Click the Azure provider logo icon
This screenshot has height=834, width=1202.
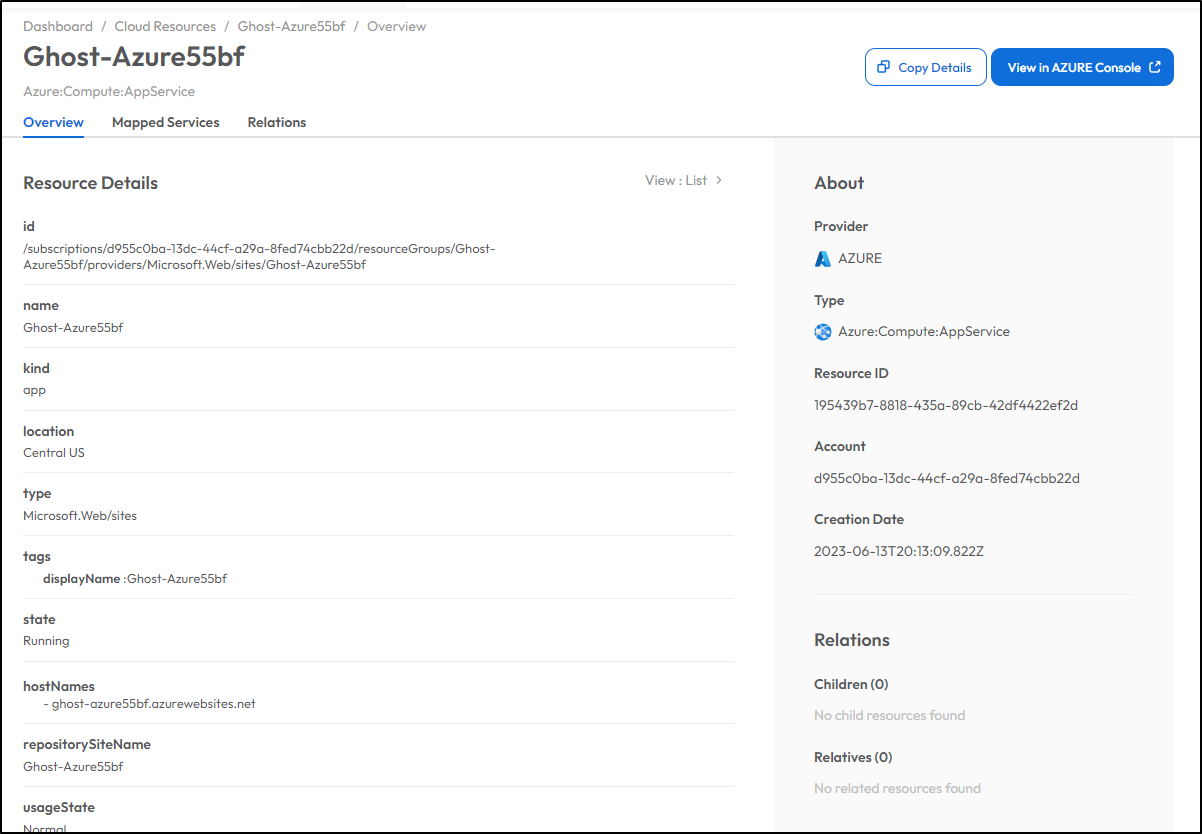[823, 258]
